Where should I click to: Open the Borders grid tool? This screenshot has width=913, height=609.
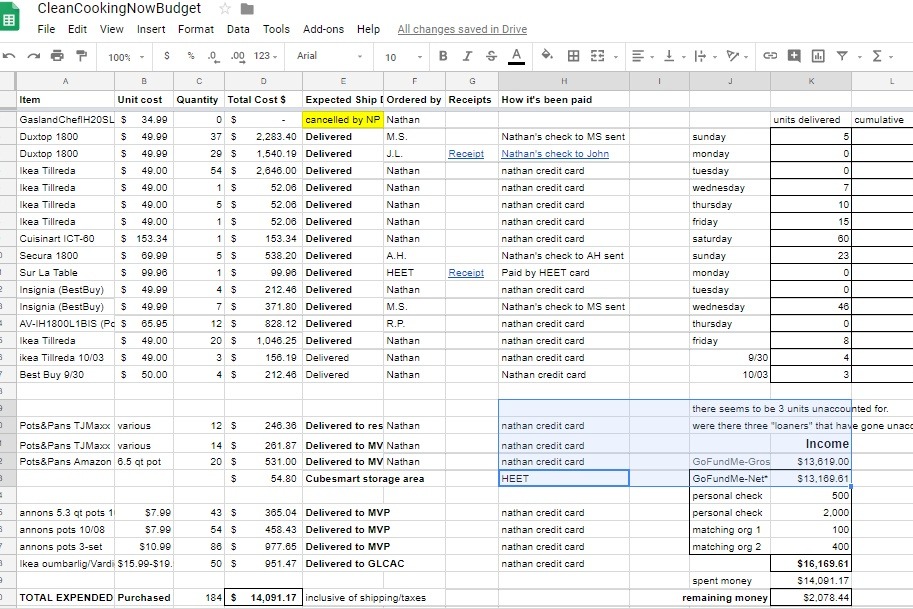pos(574,56)
